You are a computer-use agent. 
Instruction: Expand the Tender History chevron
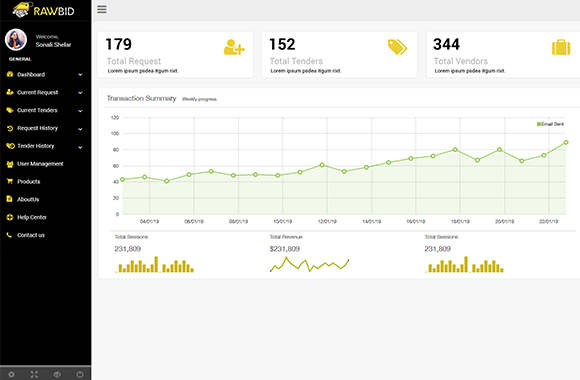click(x=80, y=147)
